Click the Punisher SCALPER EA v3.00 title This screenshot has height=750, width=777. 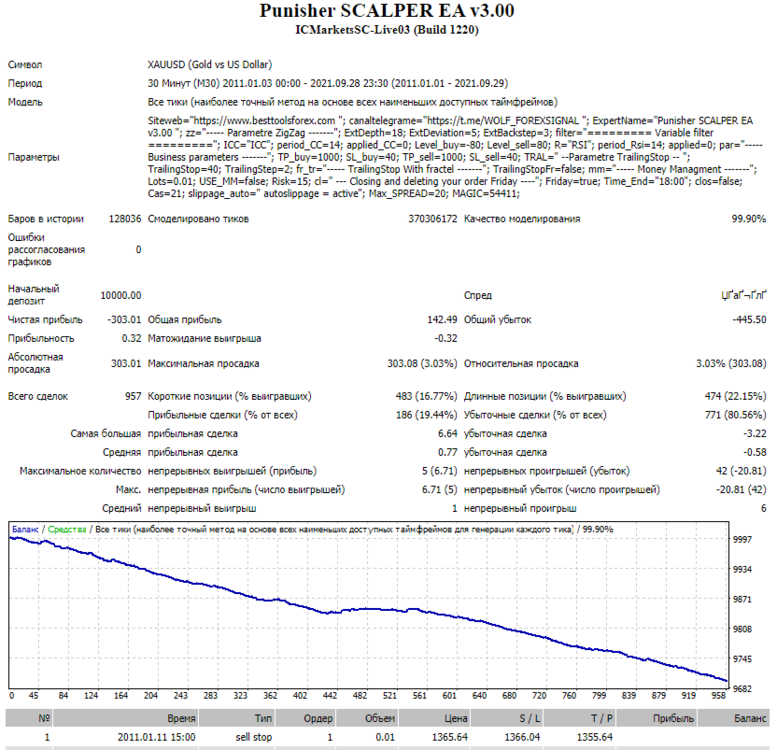(387, 10)
